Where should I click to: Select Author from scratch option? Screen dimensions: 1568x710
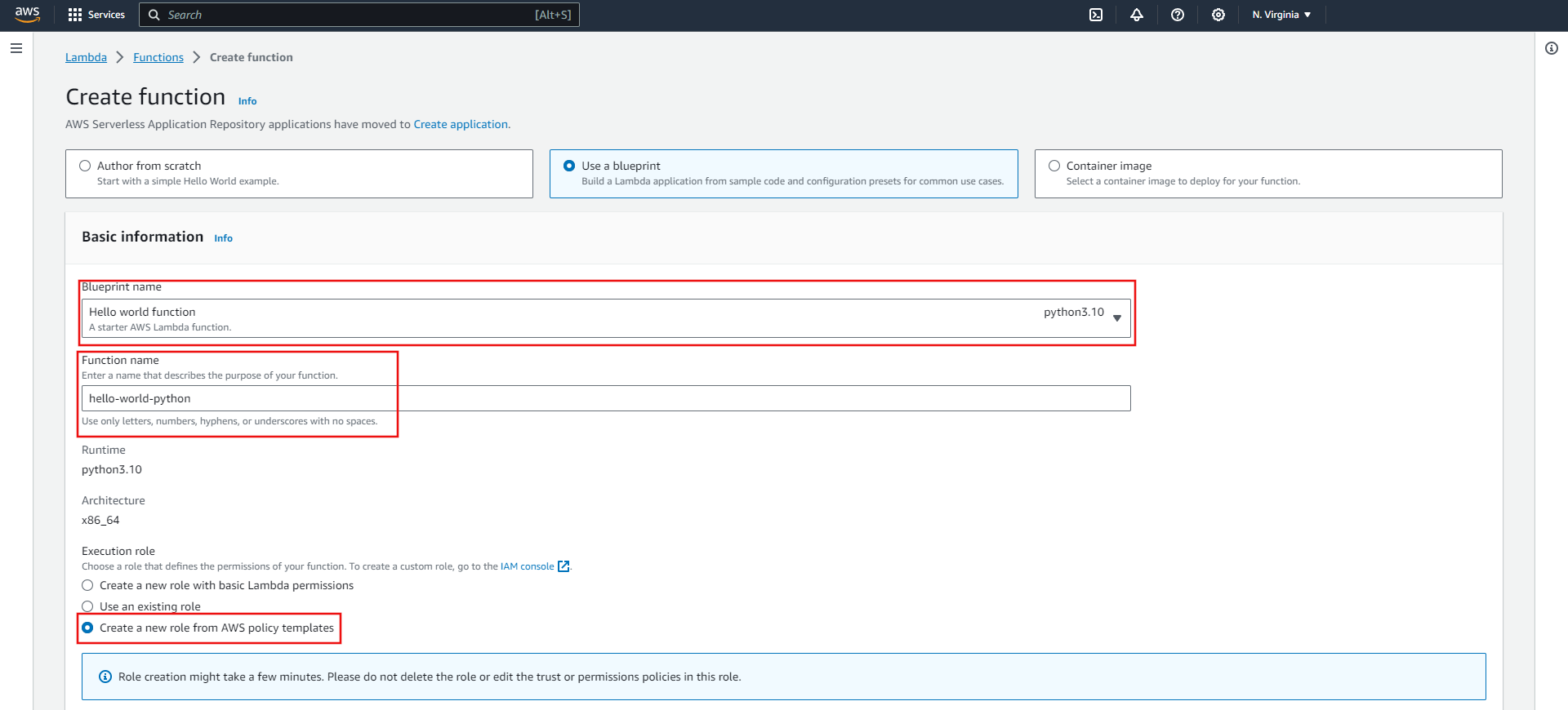coord(85,166)
